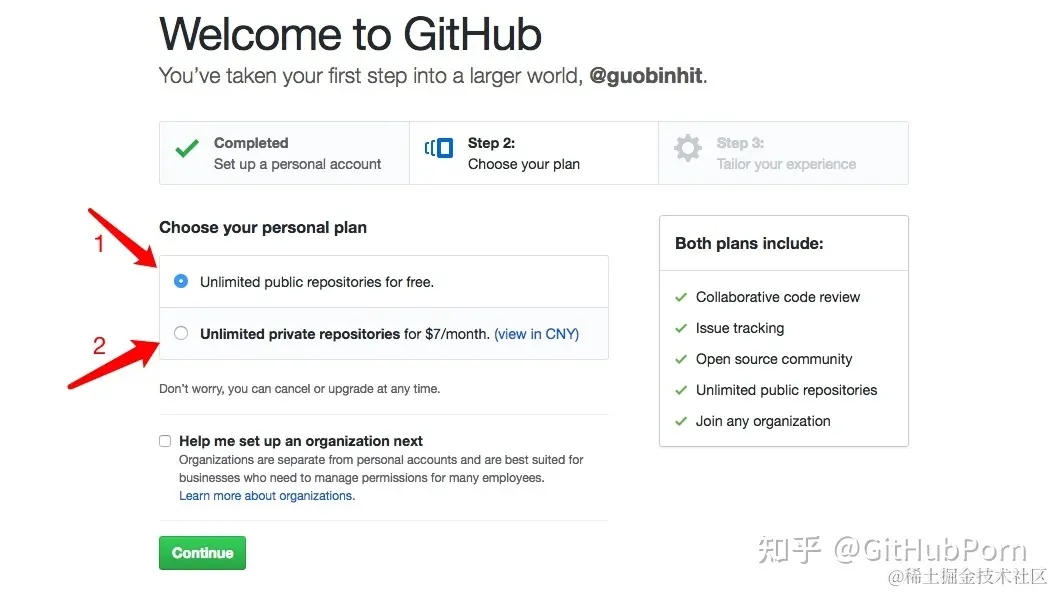This screenshot has width=1054, height=593.
Task: Click the Both plans include heading
Action: click(x=749, y=243)
